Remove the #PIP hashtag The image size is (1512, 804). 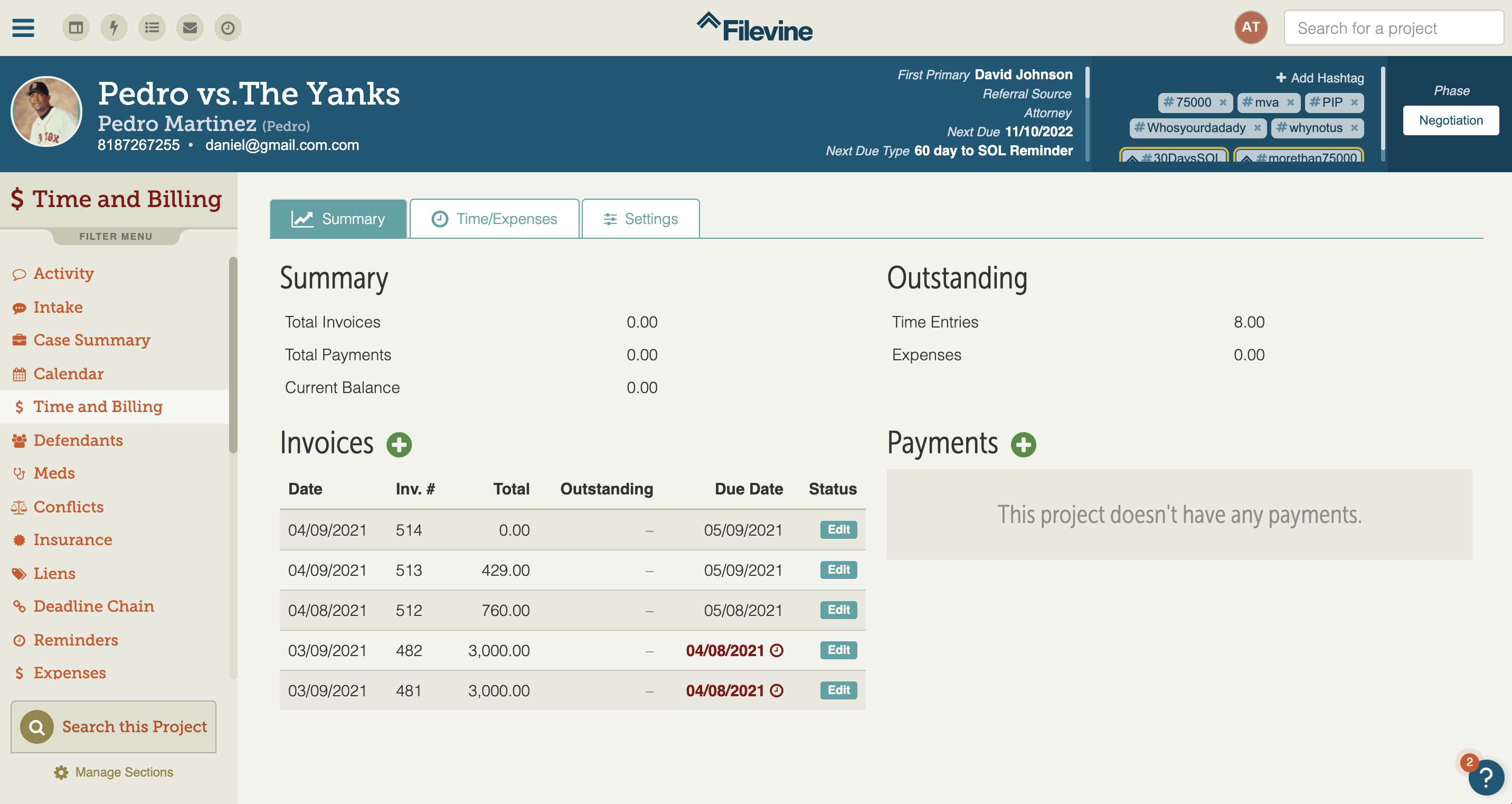pyautogui.click(x=1354, y=102)
